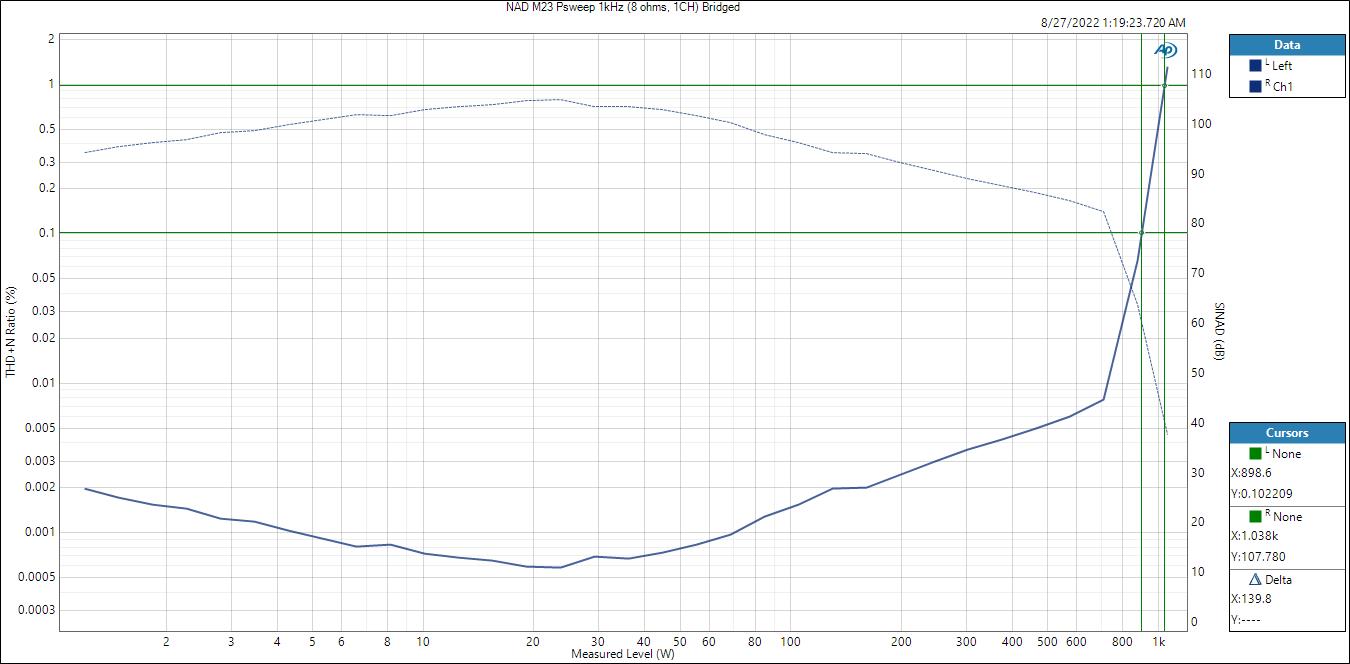Screen dimensions: 1350x664
Task: Click the cursor marker at 0.1% intersection
Action: point(1141,233)
